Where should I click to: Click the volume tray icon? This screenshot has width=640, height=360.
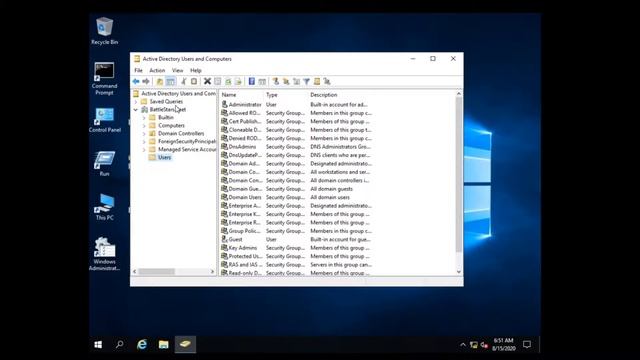point(484,345)
